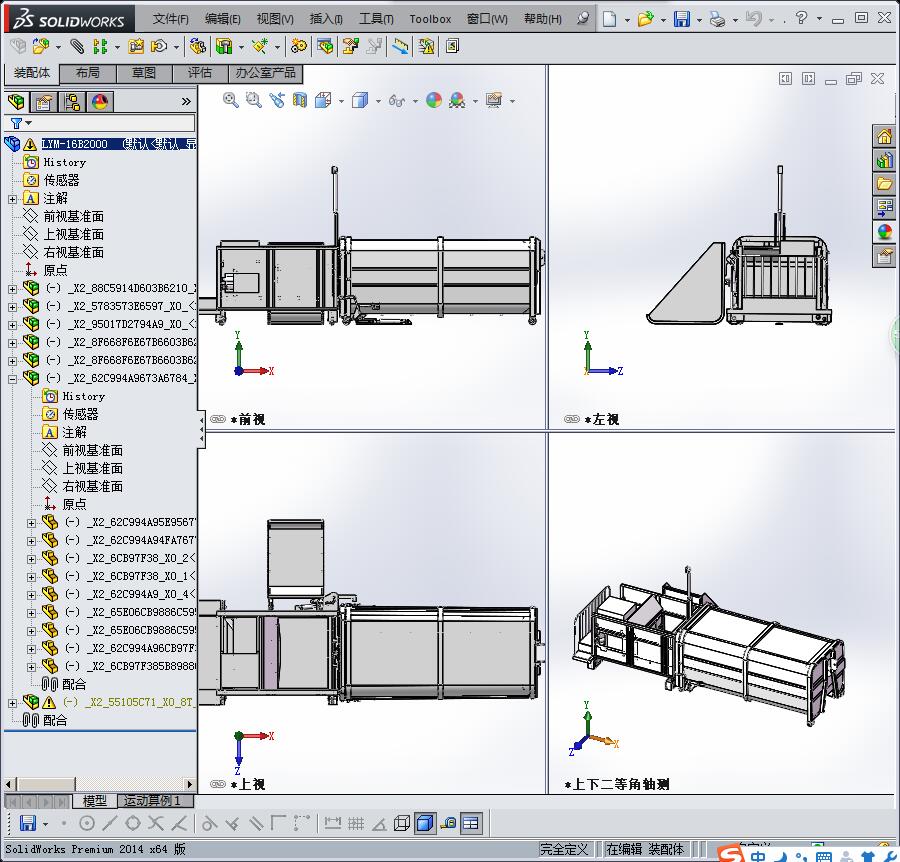Click the Zoom to Fit magnifier icon
Screen dimensions: 900x862
pos(231,100)
